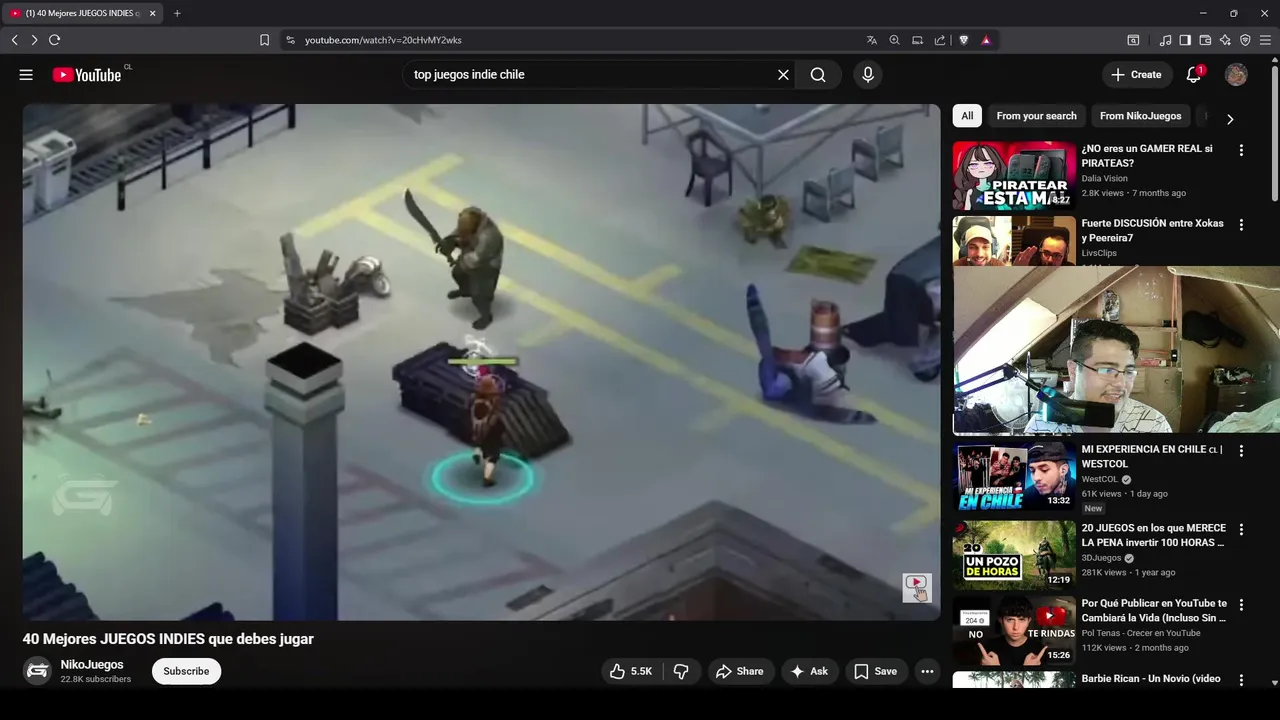Select From your search chip
This screenshot has width=1280, height=720.
1036,116
